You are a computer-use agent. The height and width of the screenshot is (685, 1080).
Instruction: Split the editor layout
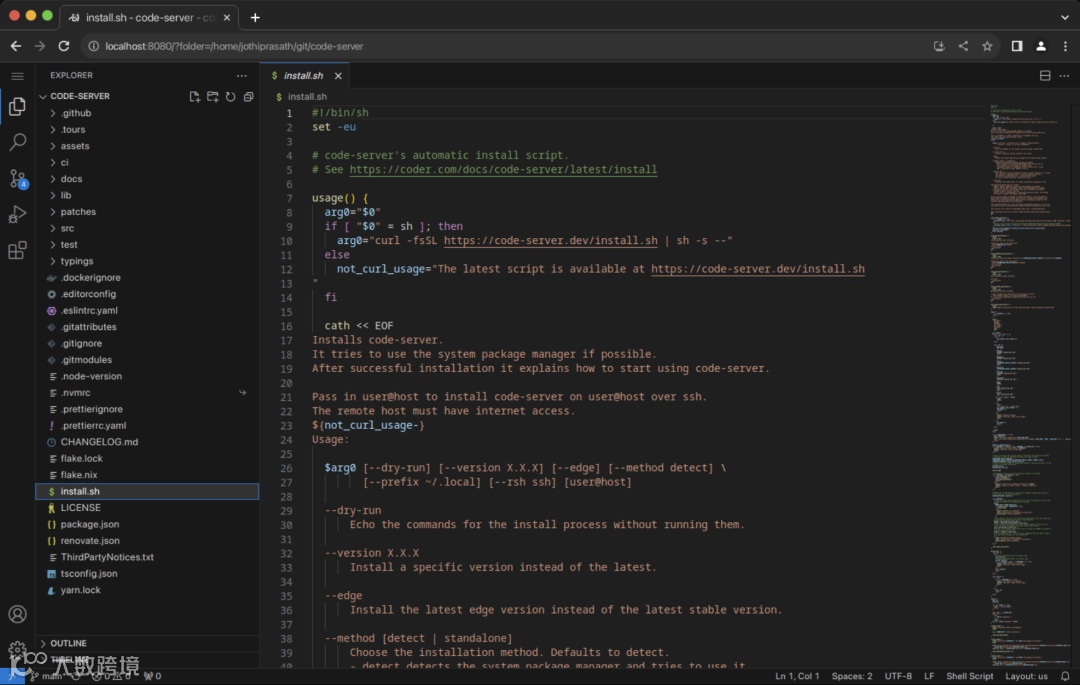coord(1045,76)
